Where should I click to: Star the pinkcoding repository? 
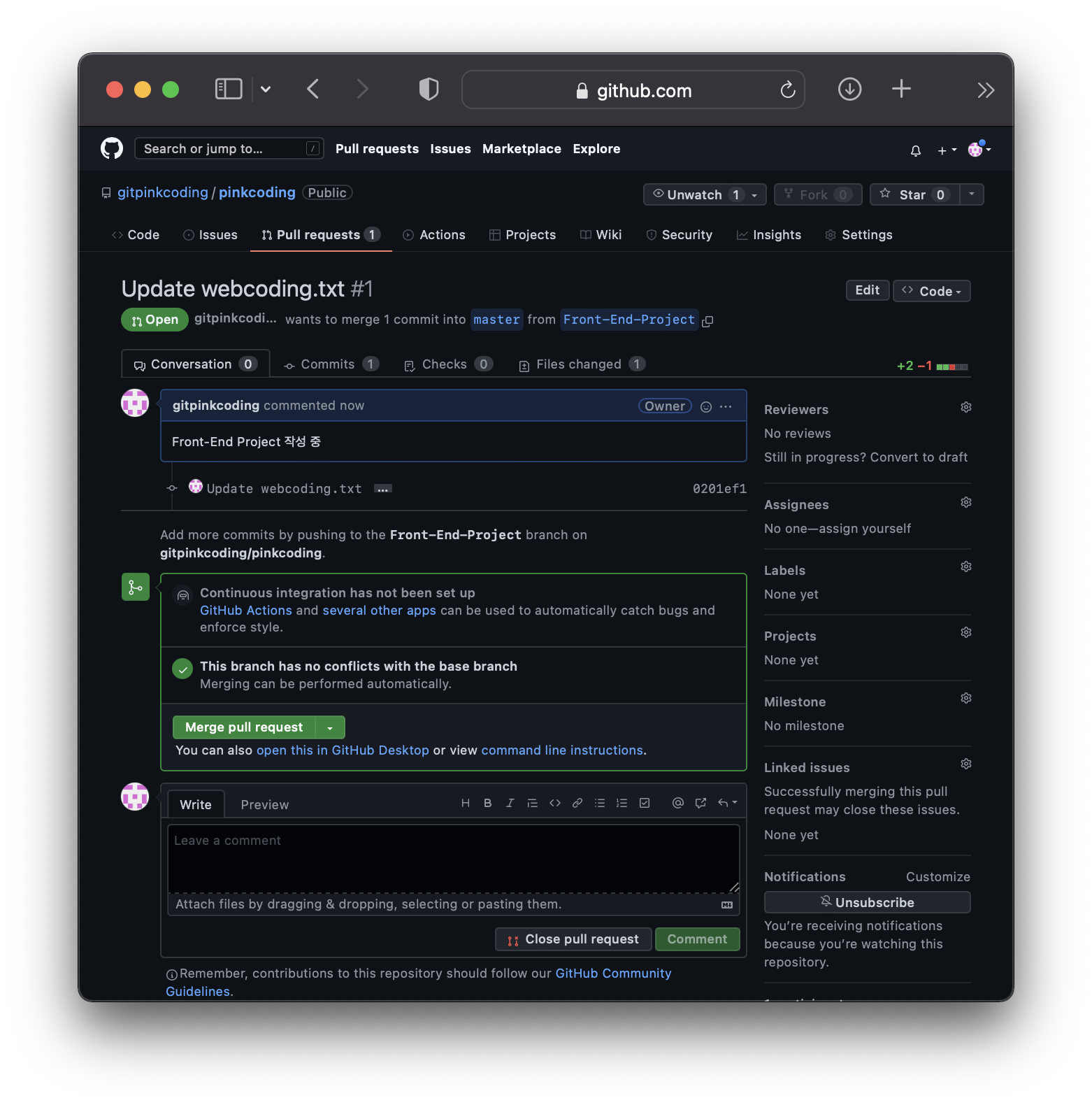pyautogui.click(x=915, y=194)
